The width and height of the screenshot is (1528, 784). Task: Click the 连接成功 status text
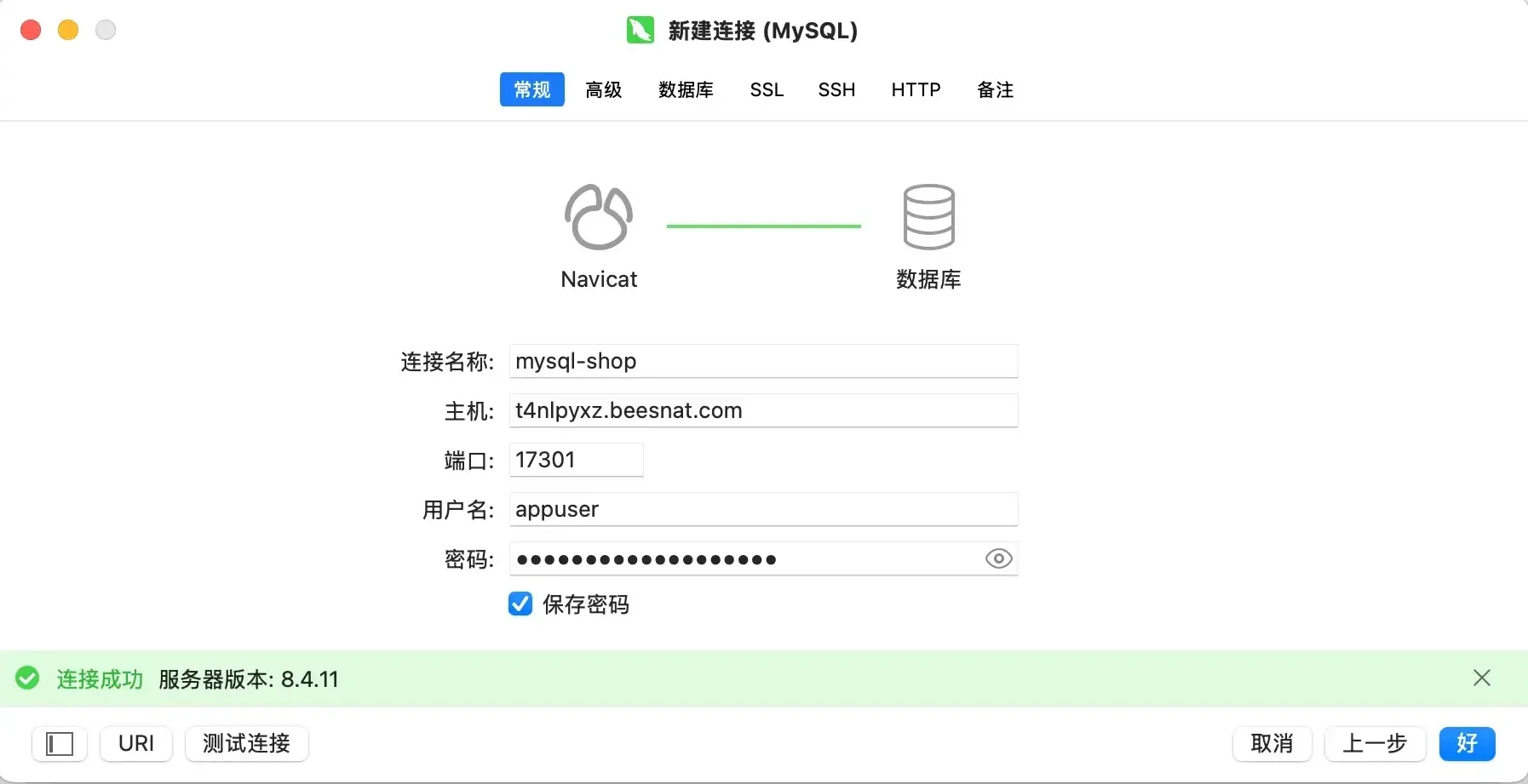coord(100,679)
